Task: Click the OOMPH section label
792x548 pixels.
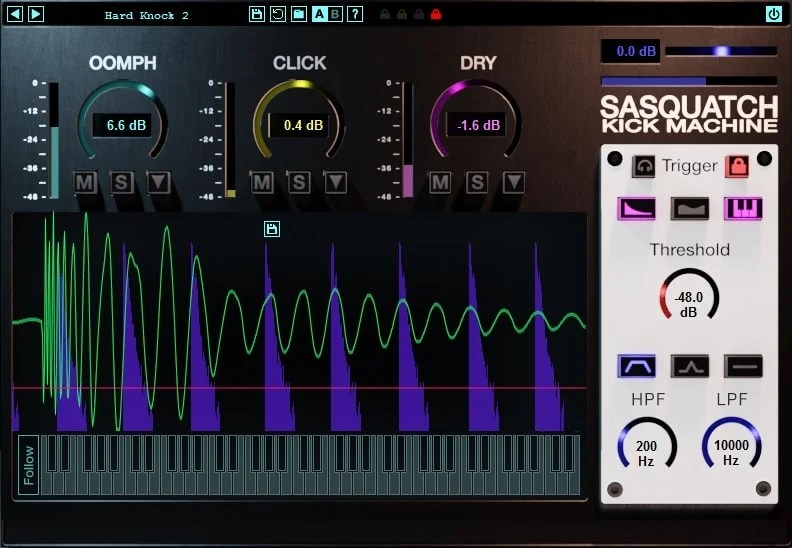Action: 123,63
